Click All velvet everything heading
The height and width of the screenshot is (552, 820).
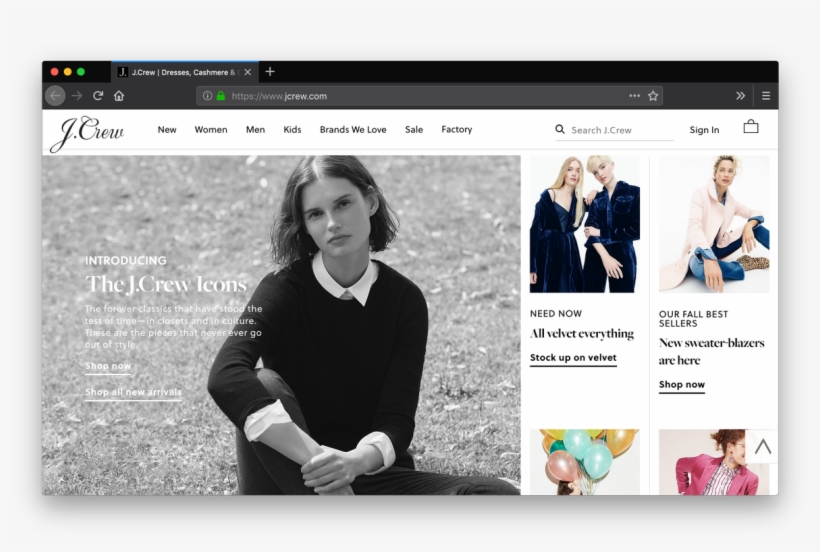point(582,334)
